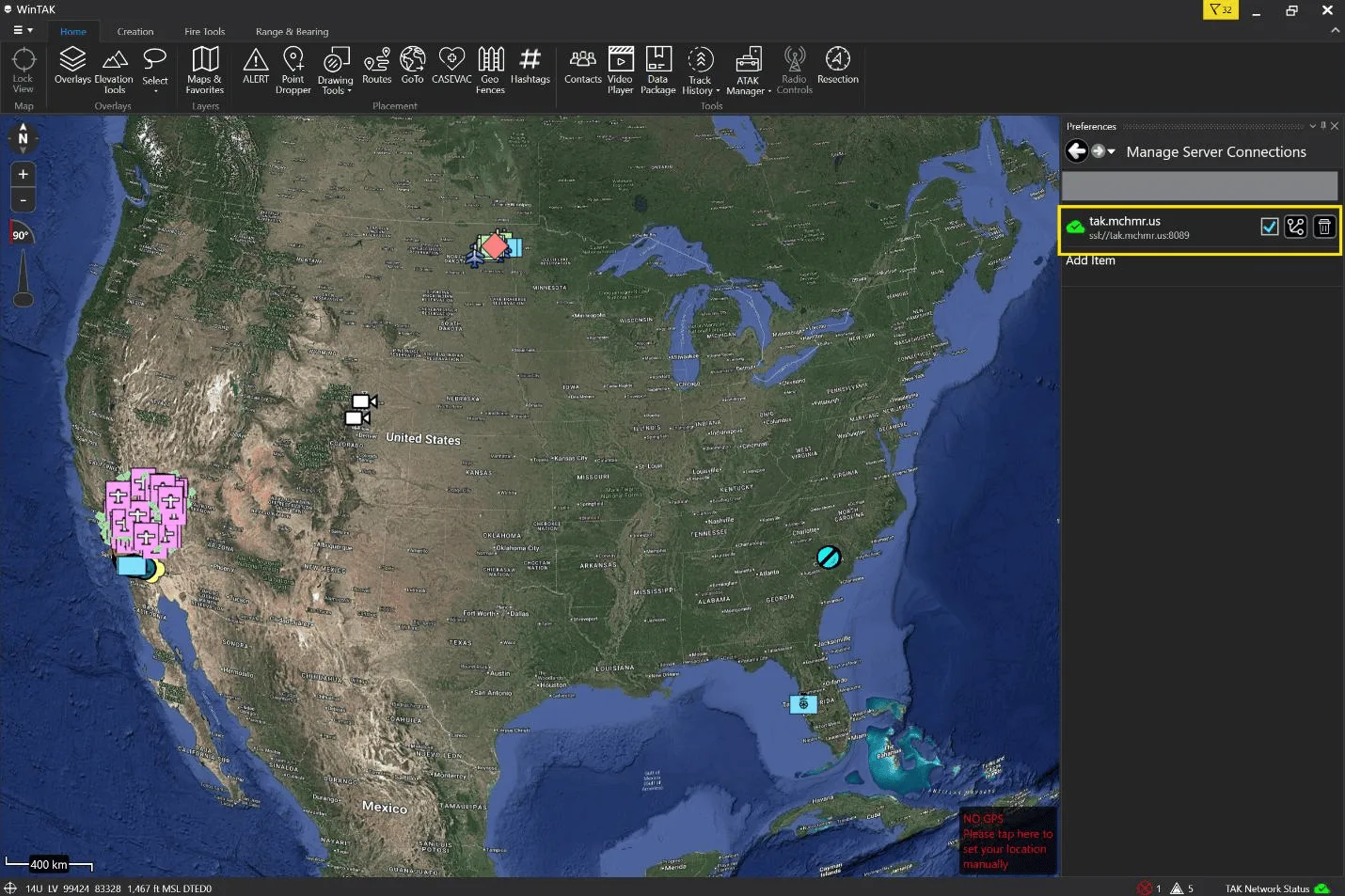Open the Maps & Favorites layers
This screenshot has height=896, width=1345.
[205, 71]
